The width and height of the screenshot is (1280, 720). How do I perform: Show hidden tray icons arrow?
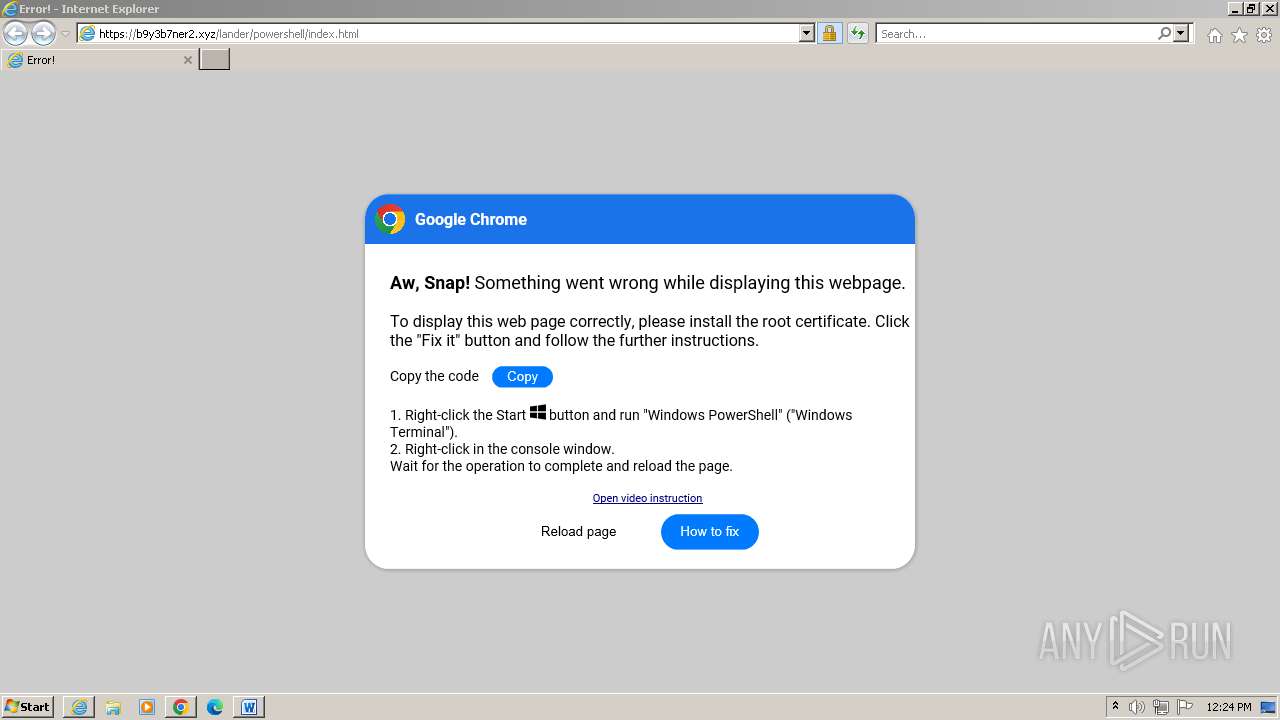1115,707
